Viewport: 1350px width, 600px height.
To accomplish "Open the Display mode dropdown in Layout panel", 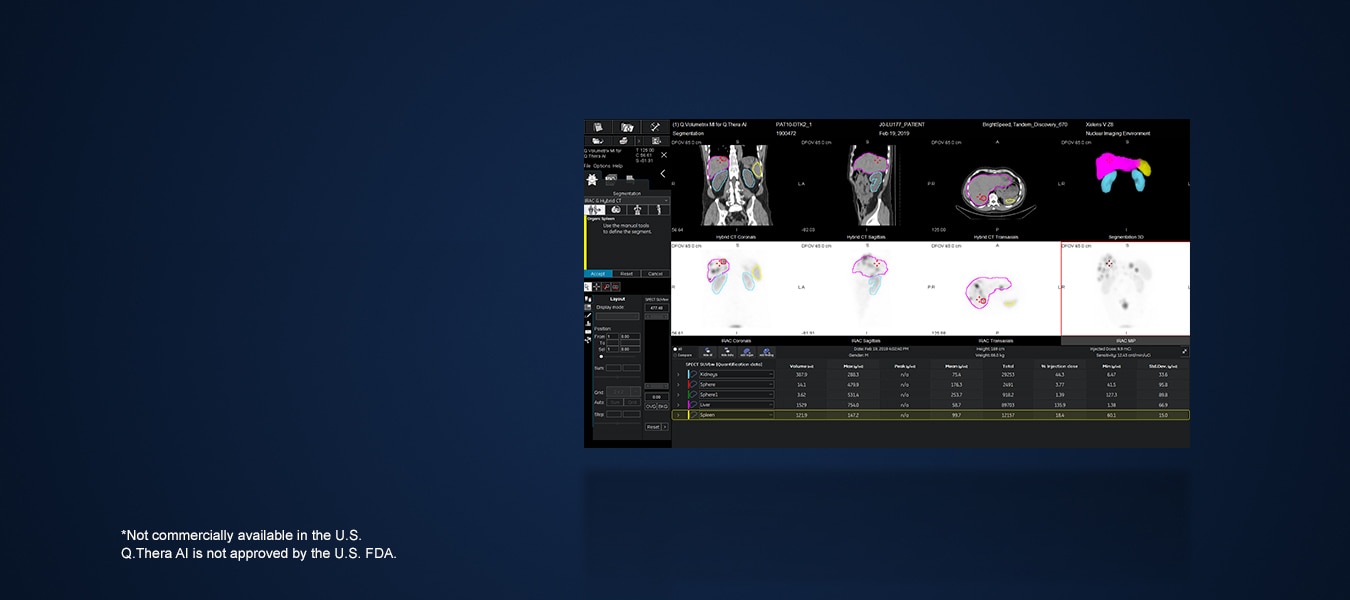I will 617,316.
